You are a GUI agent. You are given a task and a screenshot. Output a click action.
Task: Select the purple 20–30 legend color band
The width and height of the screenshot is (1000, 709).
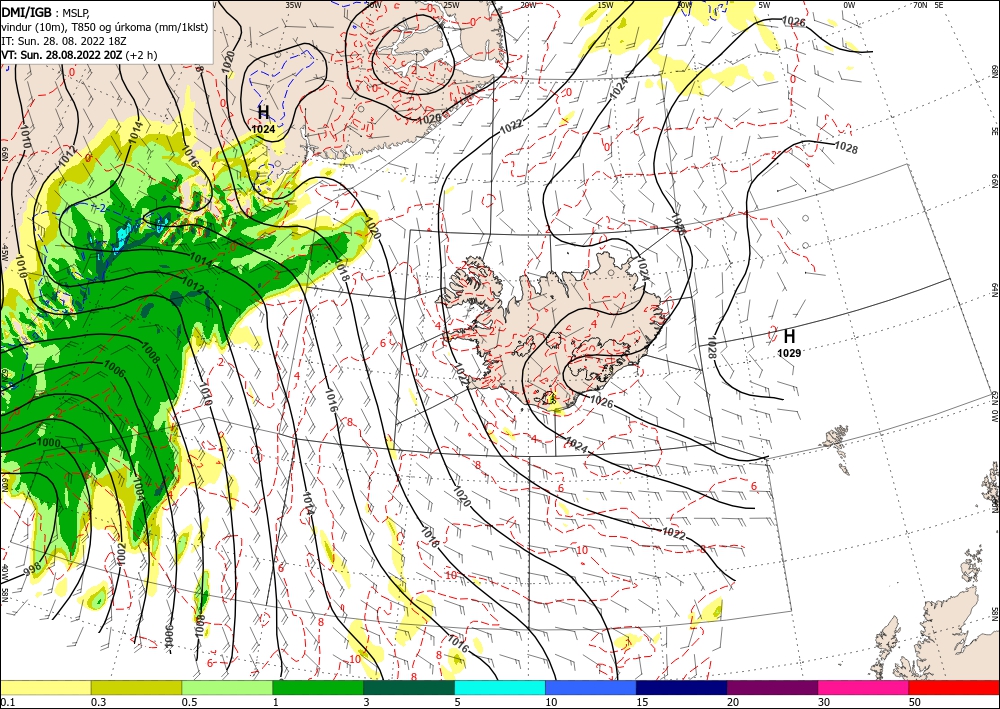coord(772,687)
